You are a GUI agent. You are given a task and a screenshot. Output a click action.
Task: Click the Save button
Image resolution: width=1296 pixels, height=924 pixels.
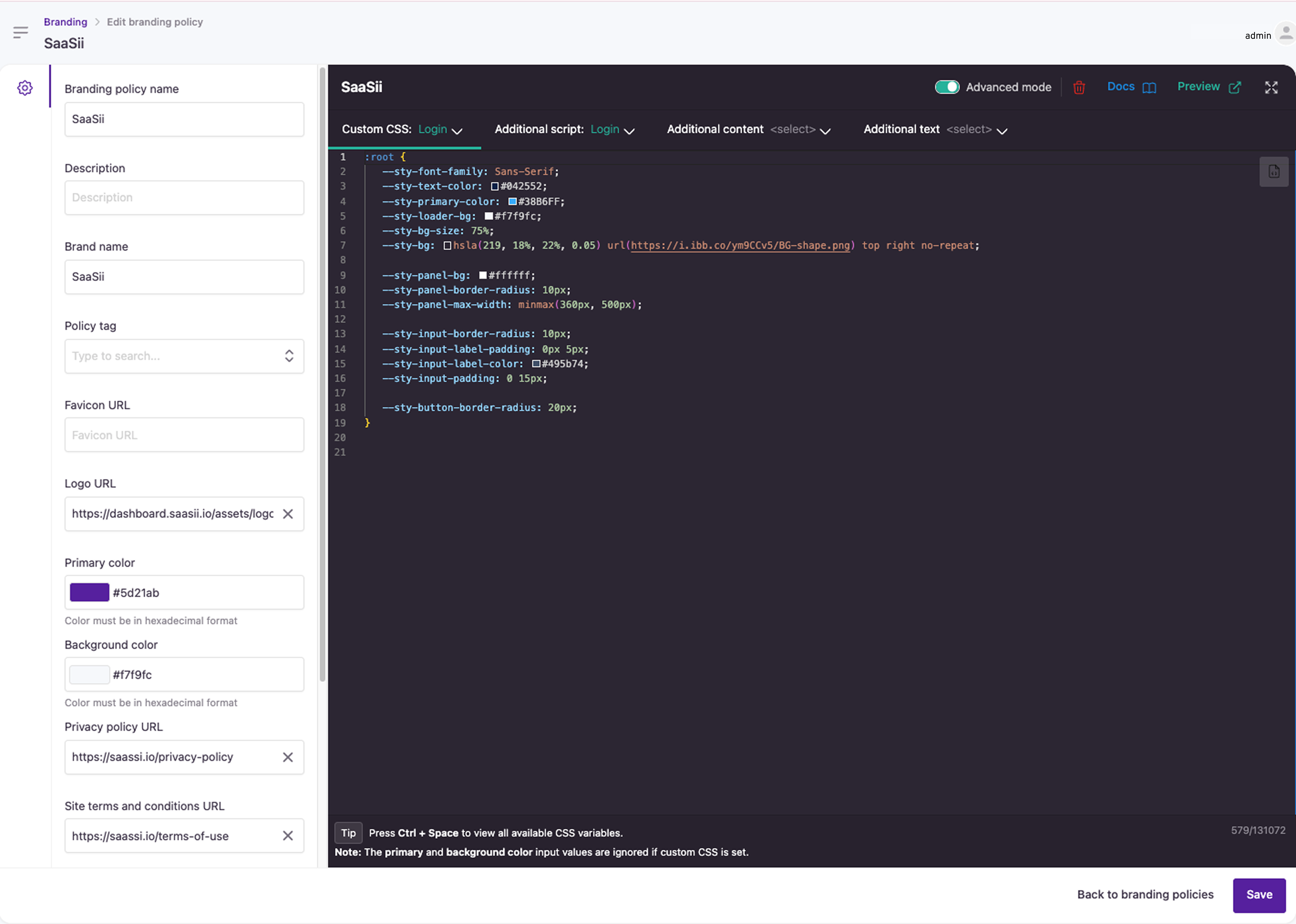[x=1259, y=894]
